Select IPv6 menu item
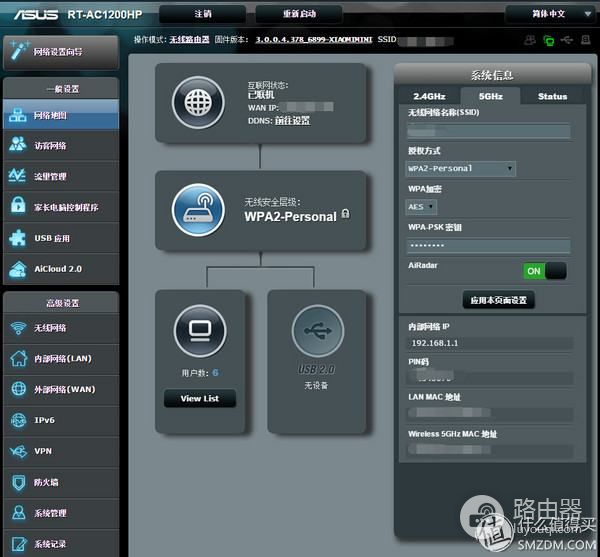Viewport: 600px width, 557px height. [x=61, y=420]
